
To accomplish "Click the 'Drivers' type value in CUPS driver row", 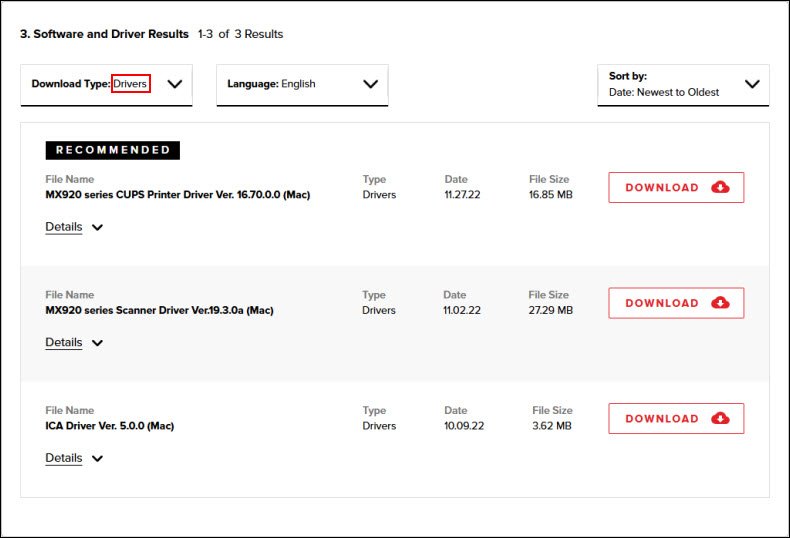I will [379, 194].
